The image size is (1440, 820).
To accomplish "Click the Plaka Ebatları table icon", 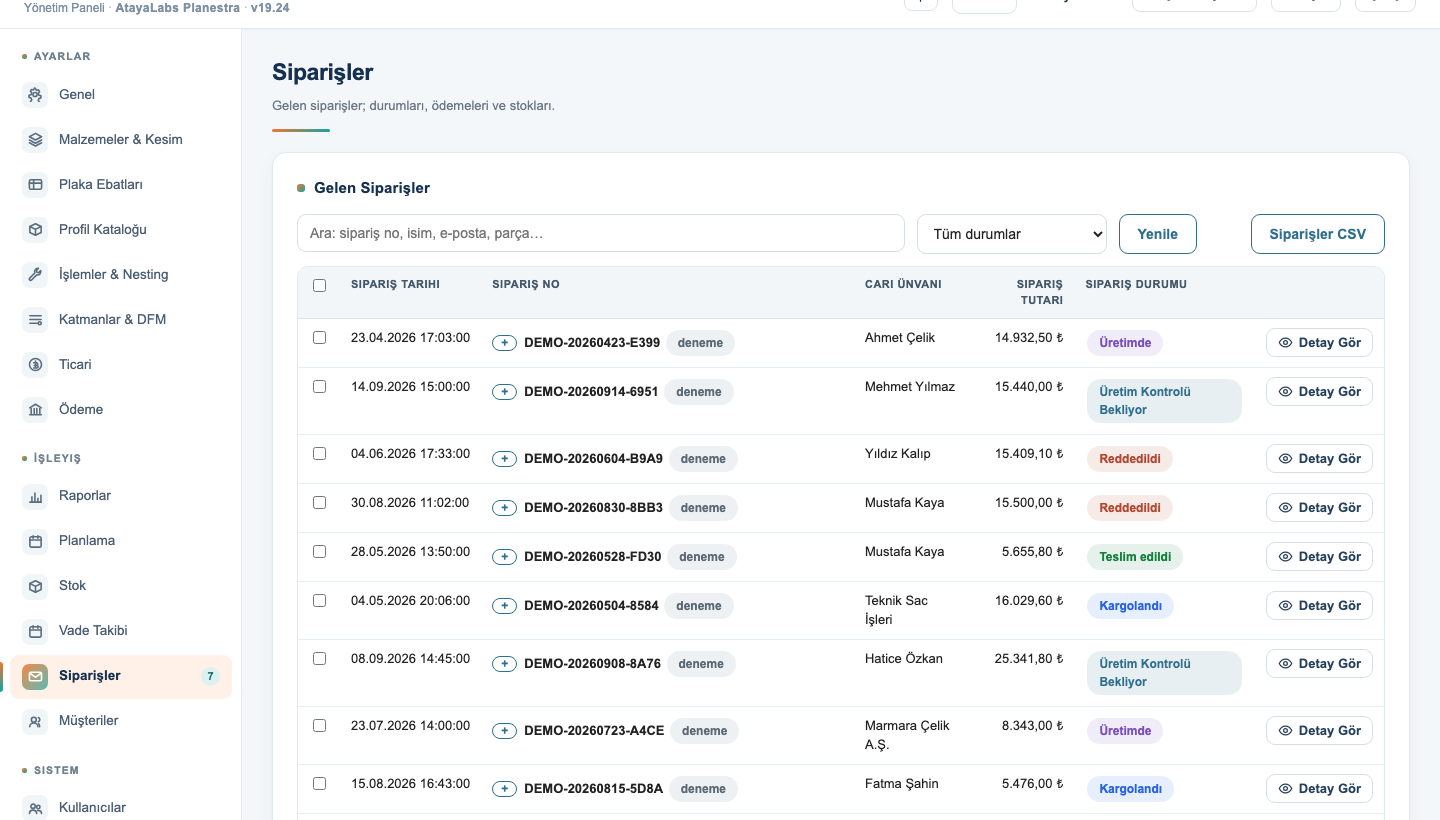I will [35, 185].
